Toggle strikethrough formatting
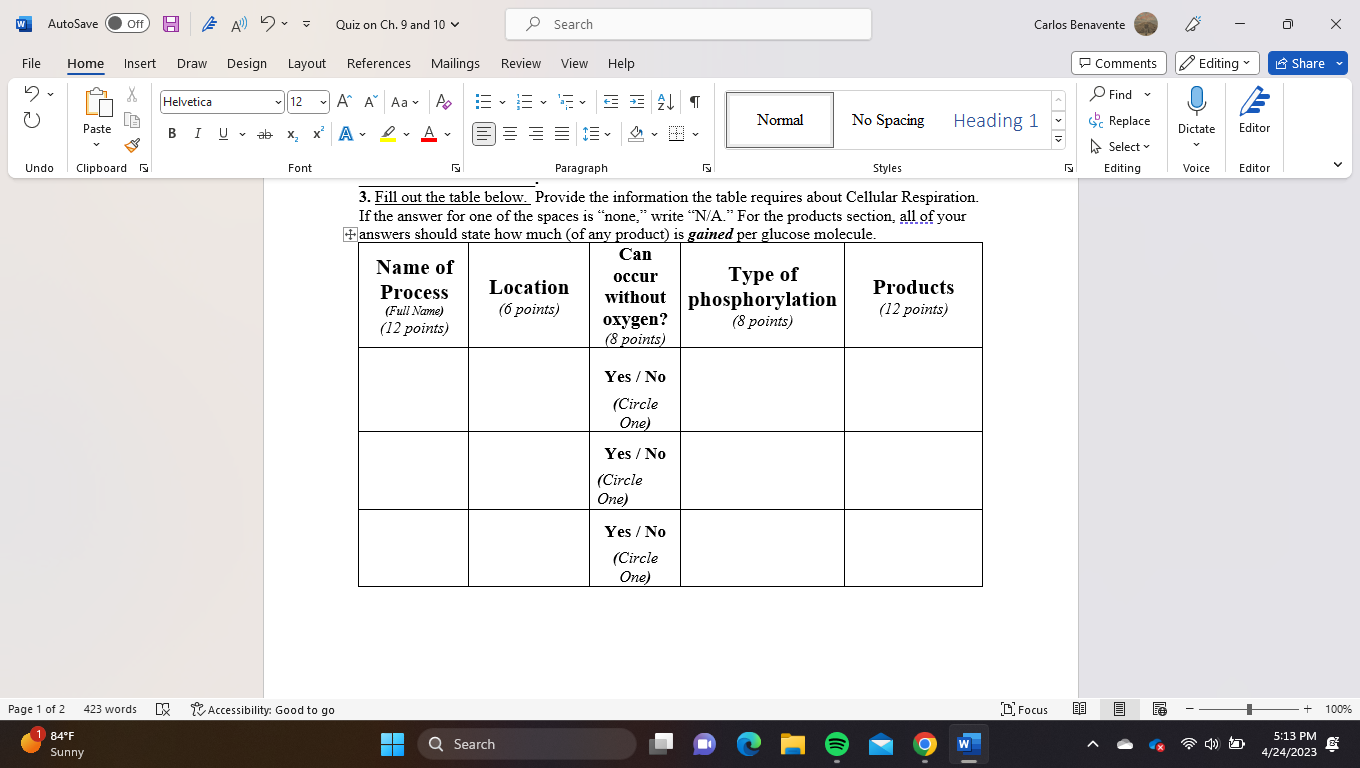Image resolution: width=1360 pixels, height=768 pixels. [x=265, y=134]
